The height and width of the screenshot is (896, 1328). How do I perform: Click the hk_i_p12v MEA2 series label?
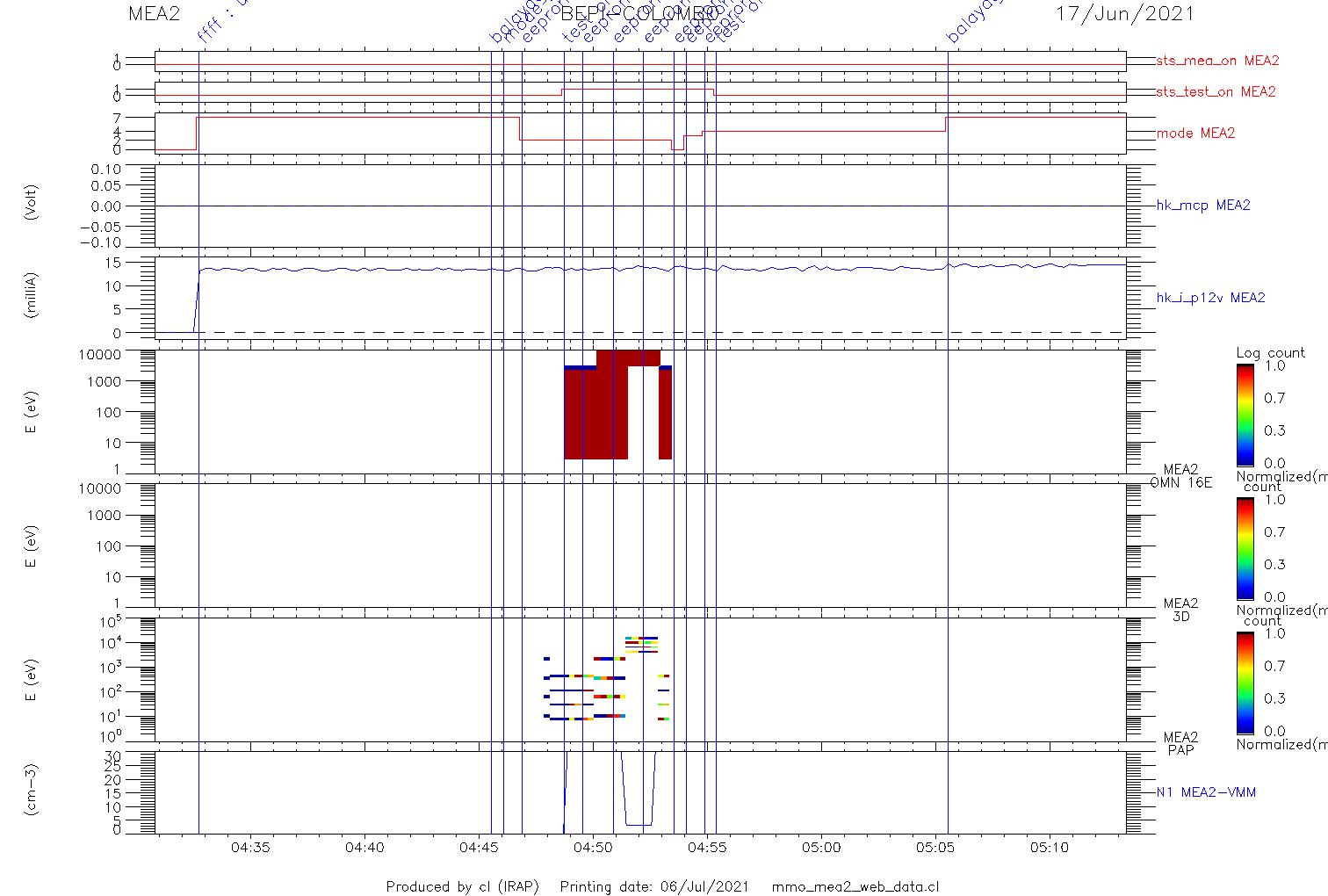pyautogui.click(x=1210, y=298)
